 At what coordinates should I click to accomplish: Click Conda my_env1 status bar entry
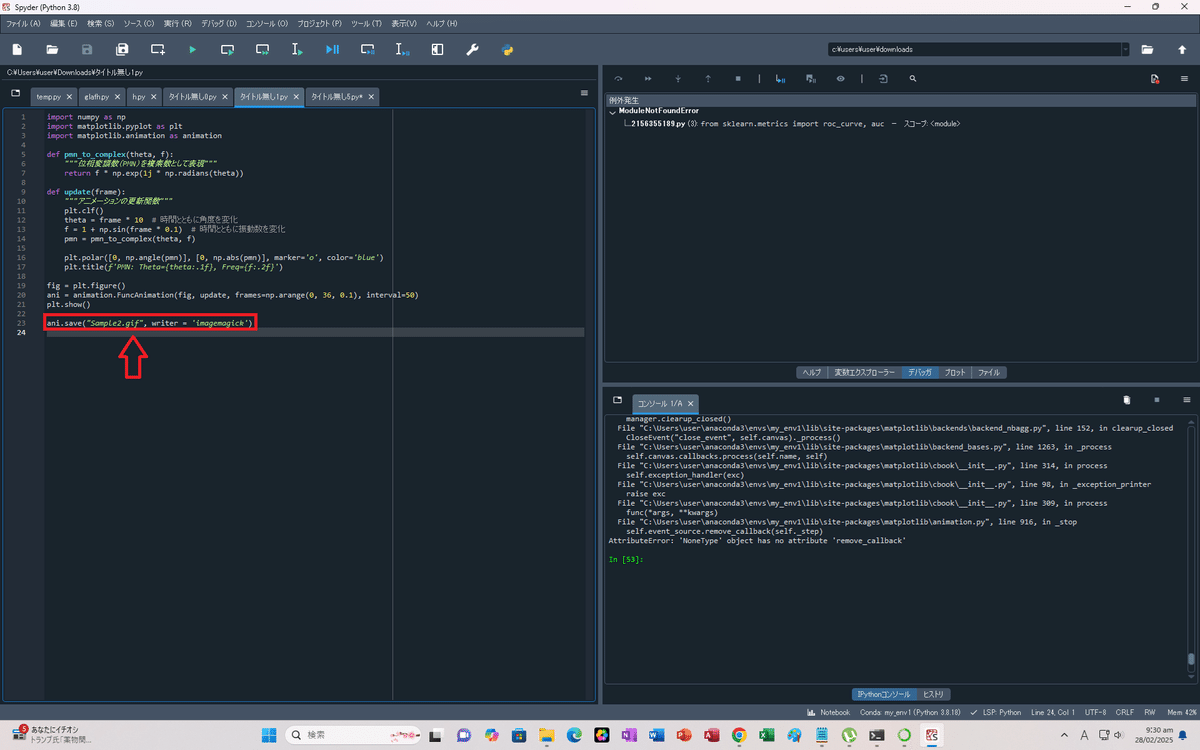point(911,713)
